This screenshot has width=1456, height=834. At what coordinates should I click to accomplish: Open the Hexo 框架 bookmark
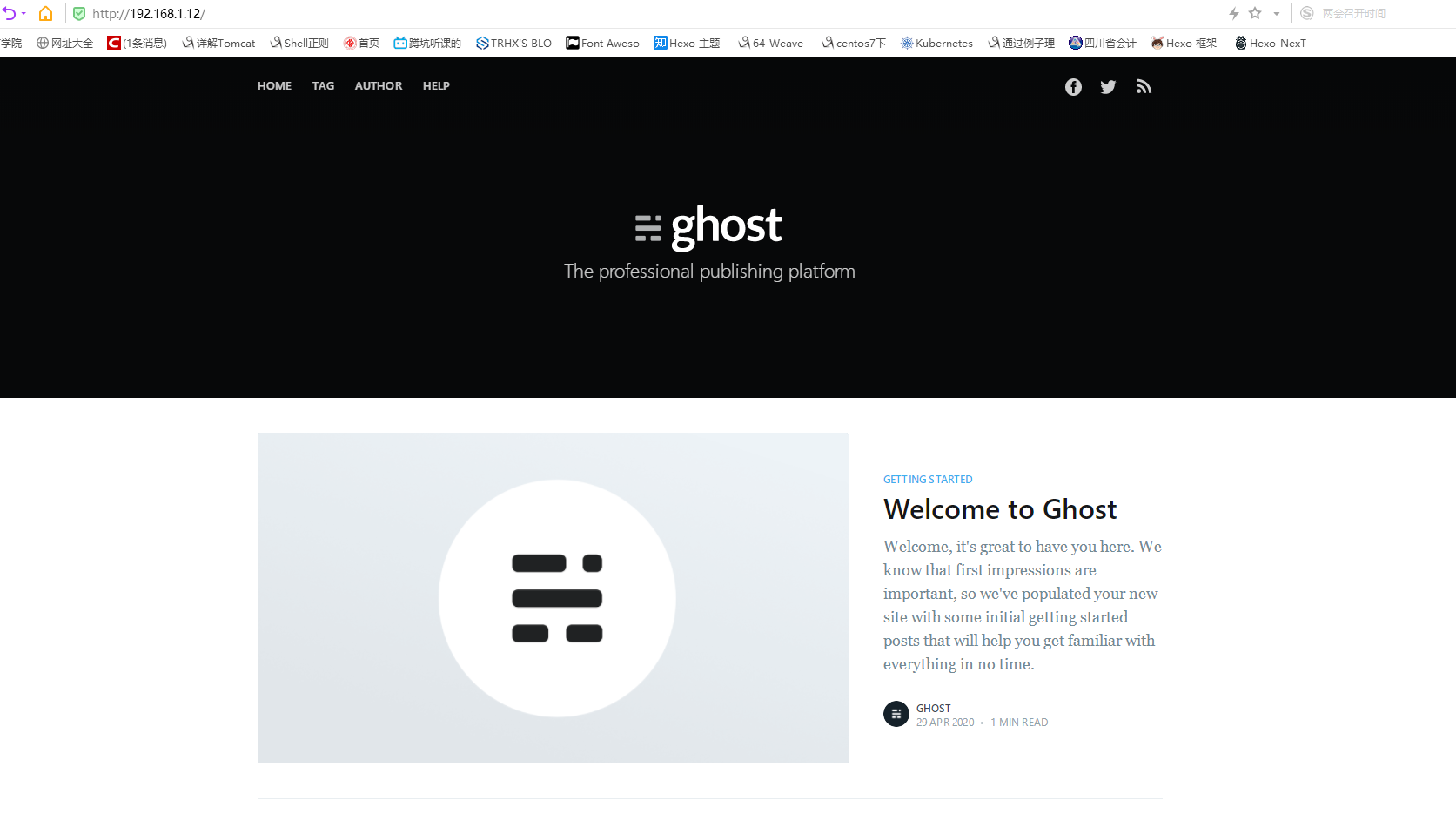pyautogui.click(x=1184, y=43)
